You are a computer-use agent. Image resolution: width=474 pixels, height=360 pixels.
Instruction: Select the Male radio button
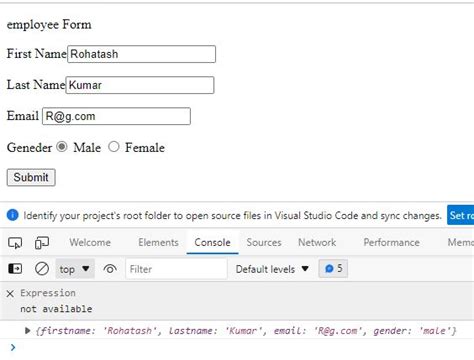[62, 147]
